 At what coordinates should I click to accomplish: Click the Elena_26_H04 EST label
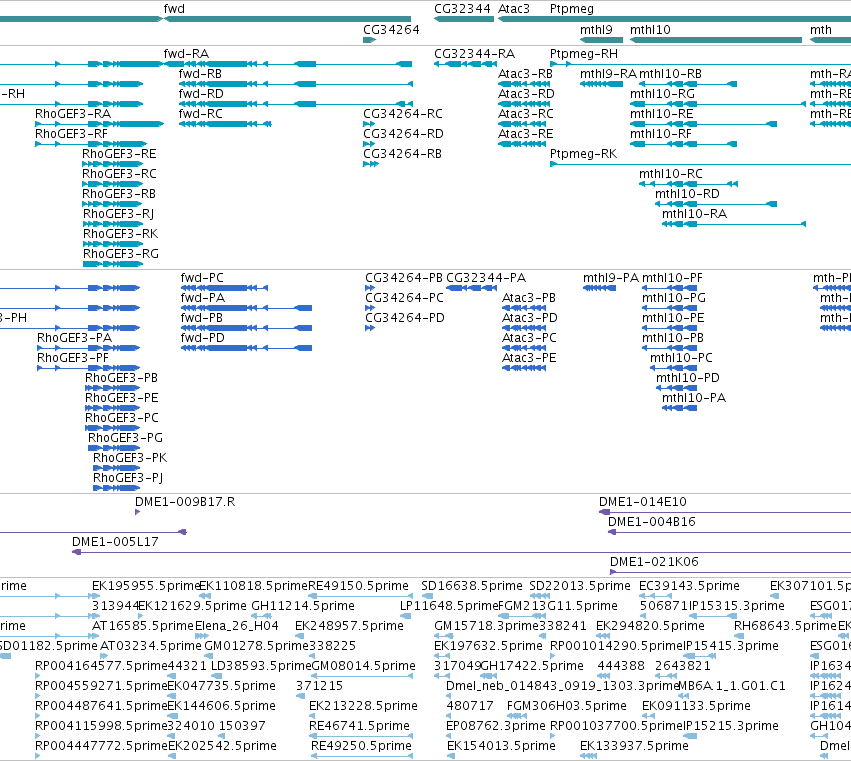[x=237, y=626]
